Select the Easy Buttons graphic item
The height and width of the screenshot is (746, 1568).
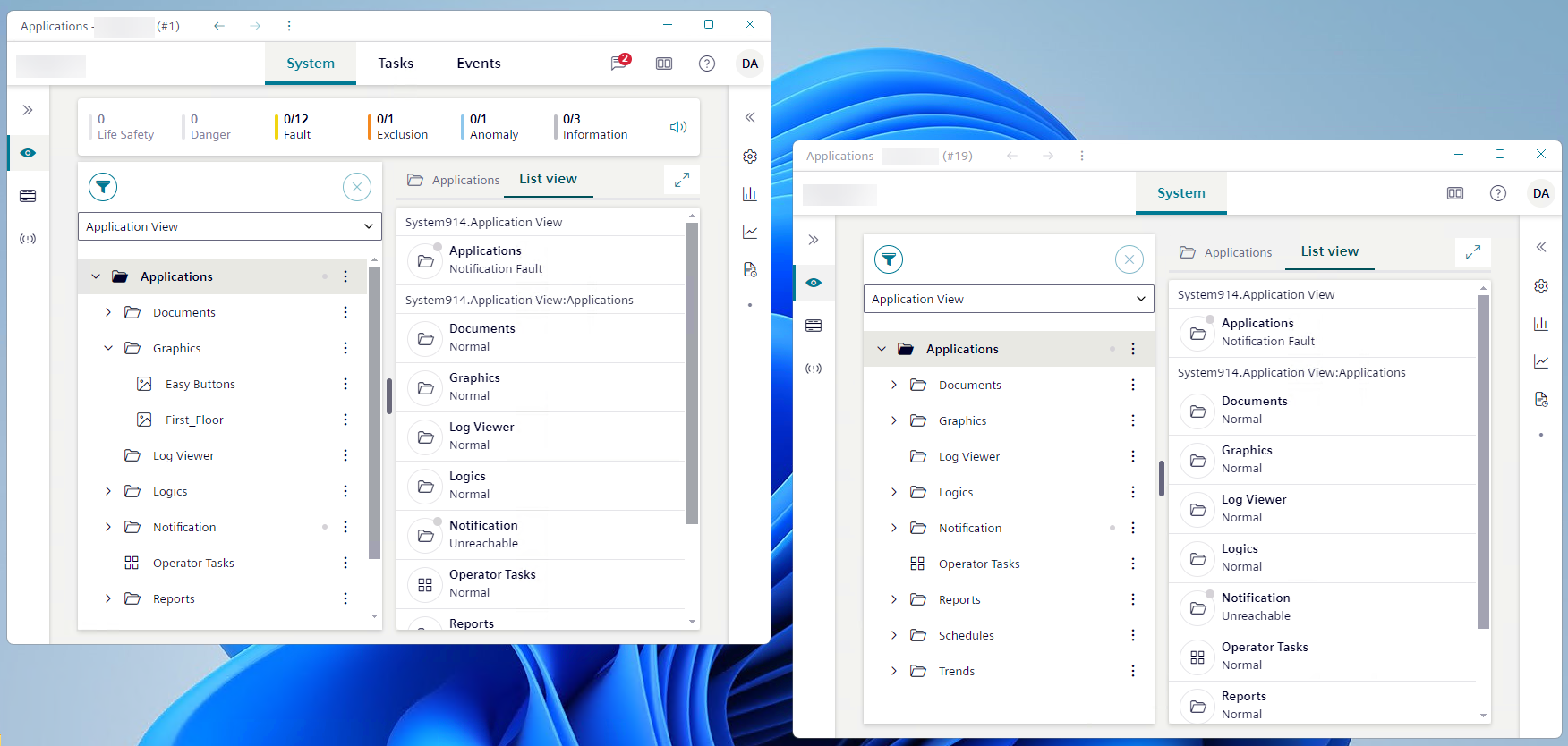(200, 384)
